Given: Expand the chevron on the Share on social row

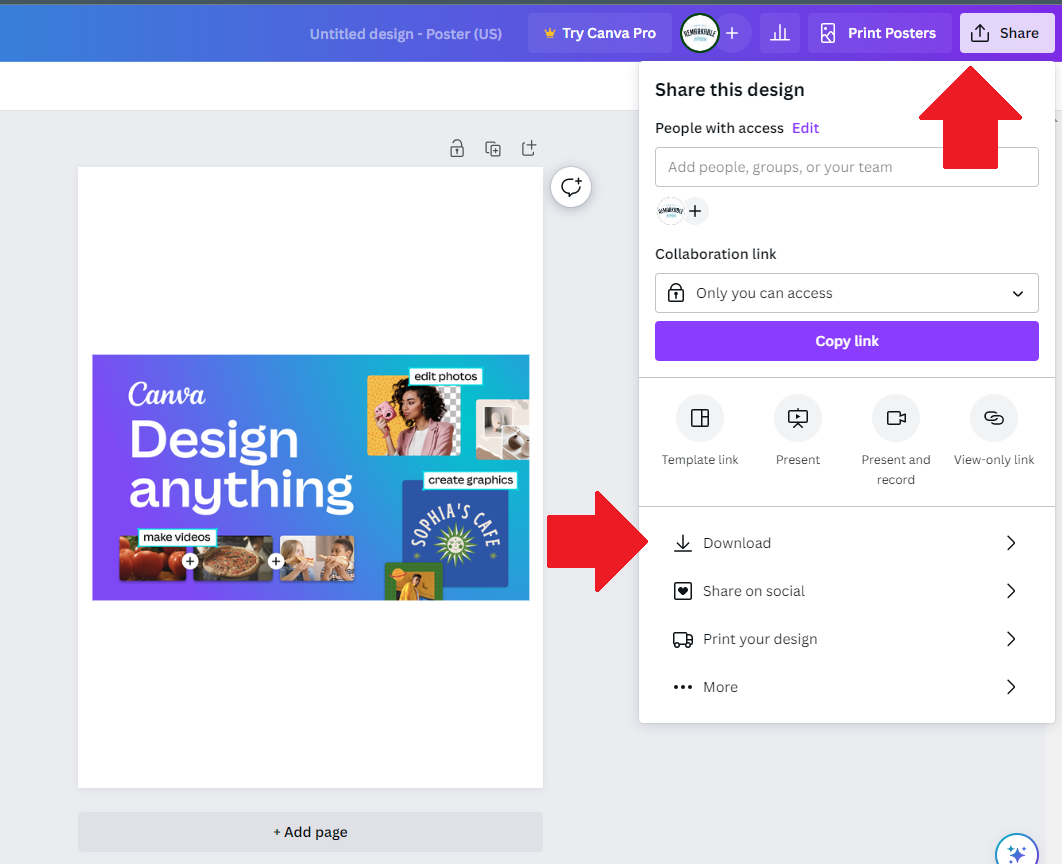Looking at the screenshot, I should (x=1011, y=591).
